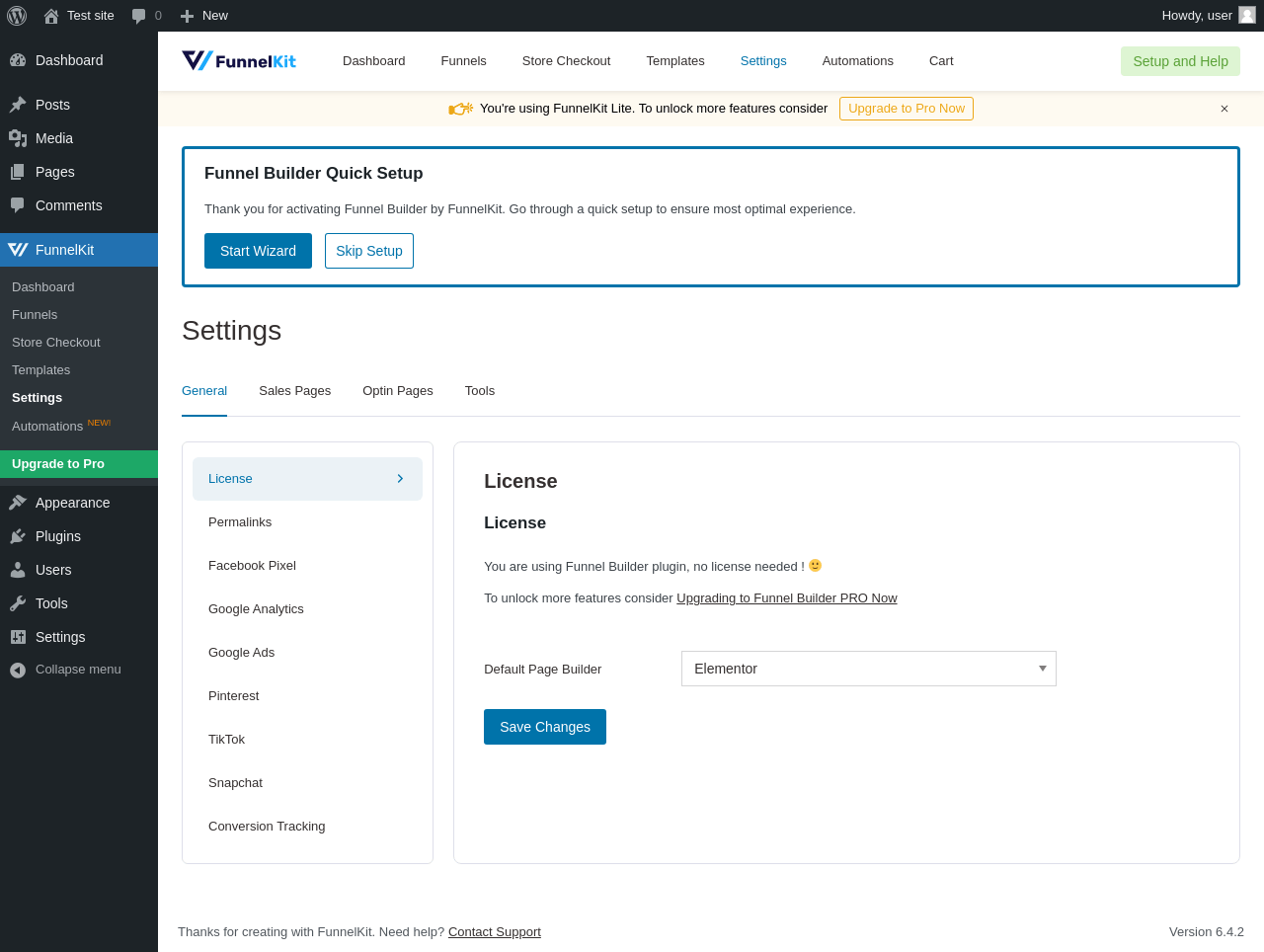Click the user avatar icon

point(1247,15)
